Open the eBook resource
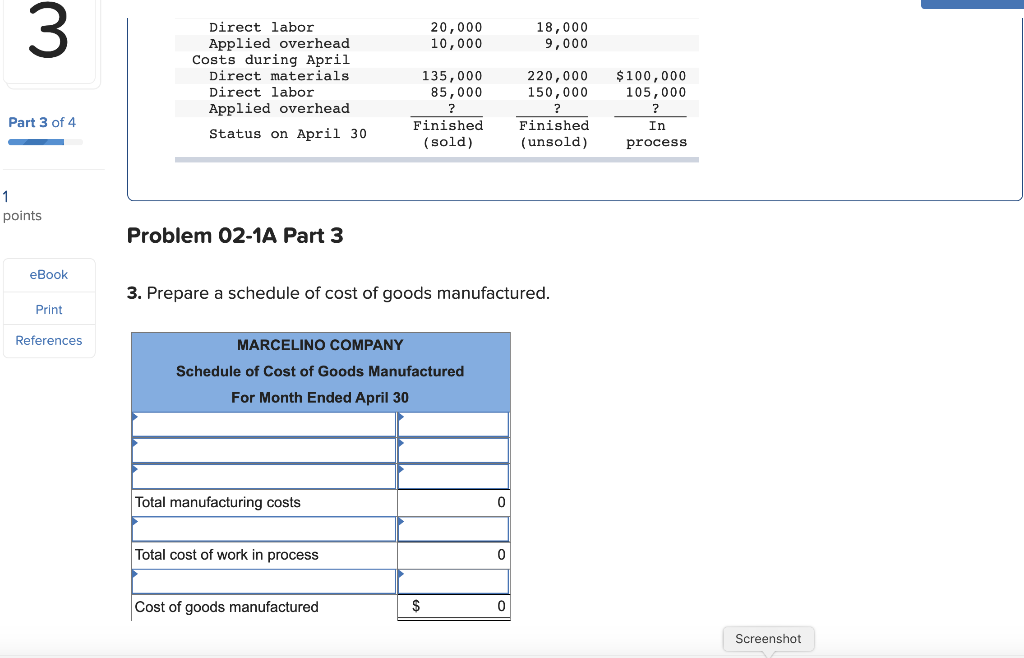Screen dimensions: 1024x658 [48, 274]
